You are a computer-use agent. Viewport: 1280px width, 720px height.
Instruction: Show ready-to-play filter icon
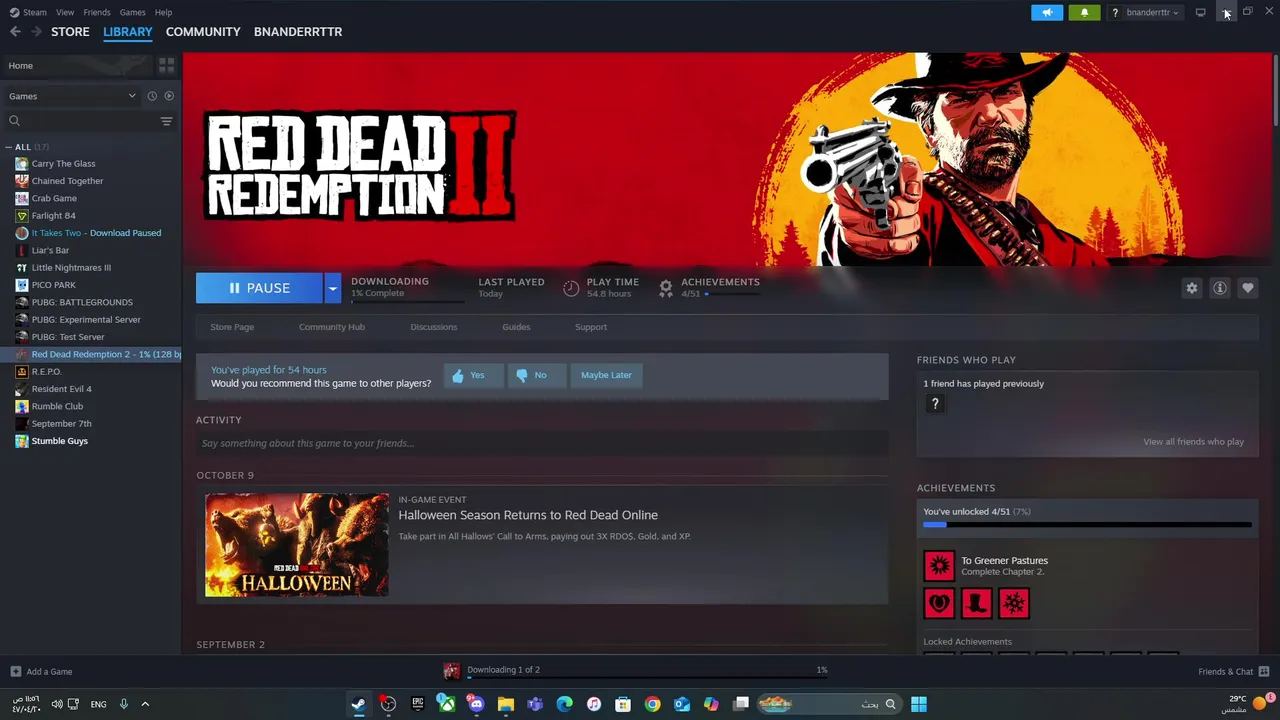pos(169,96)
